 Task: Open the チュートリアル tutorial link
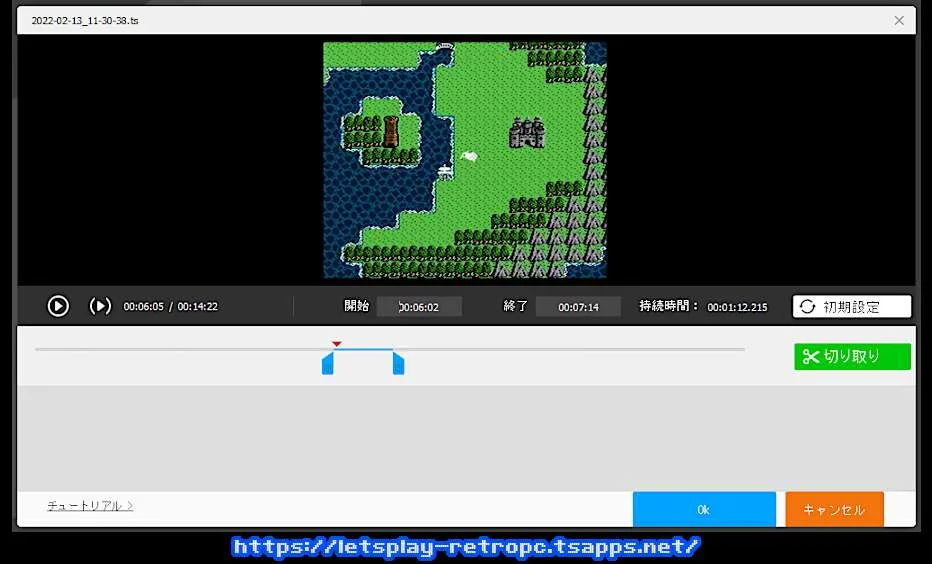[90, 506]
